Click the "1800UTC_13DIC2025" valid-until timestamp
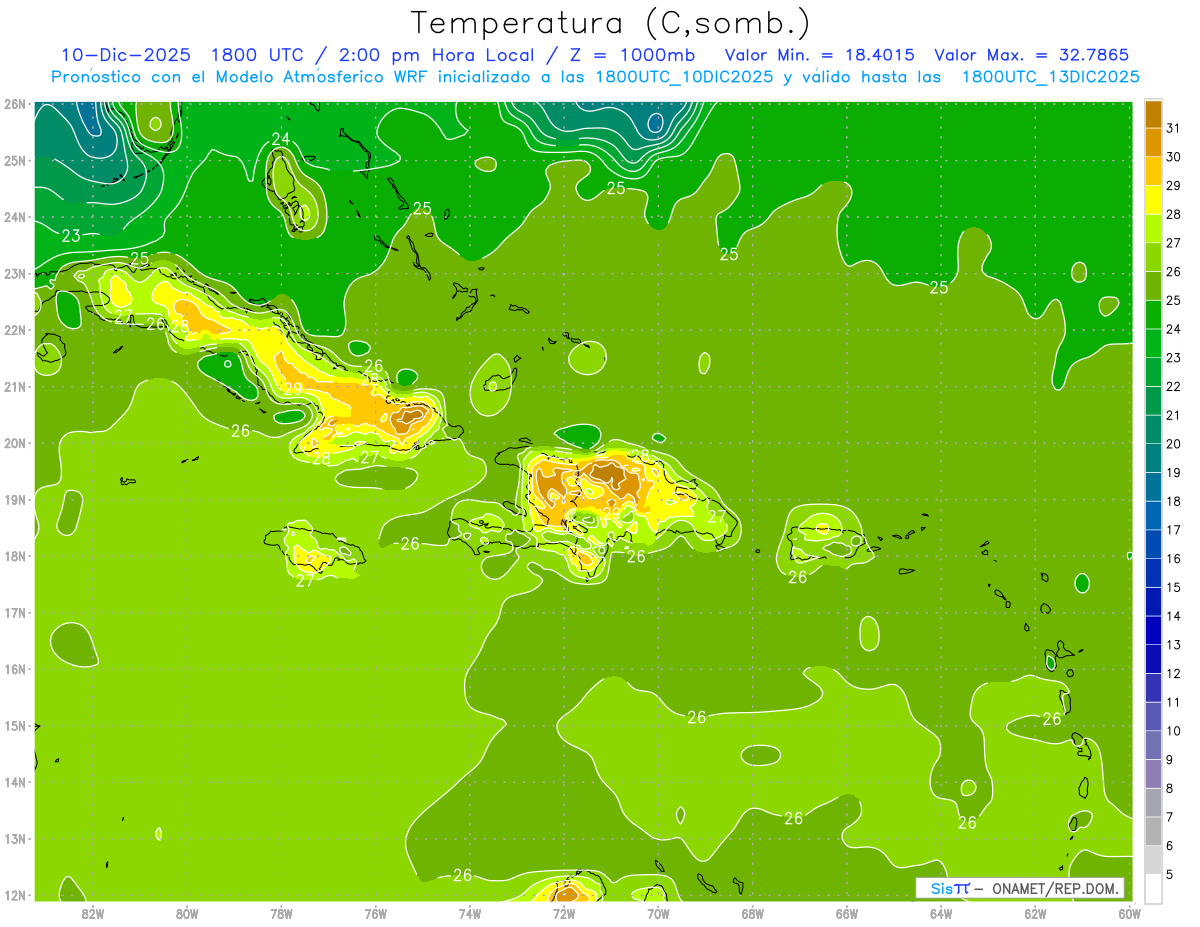The height and width of the screenshot is (927, 1200). [x=1050, y=77]
